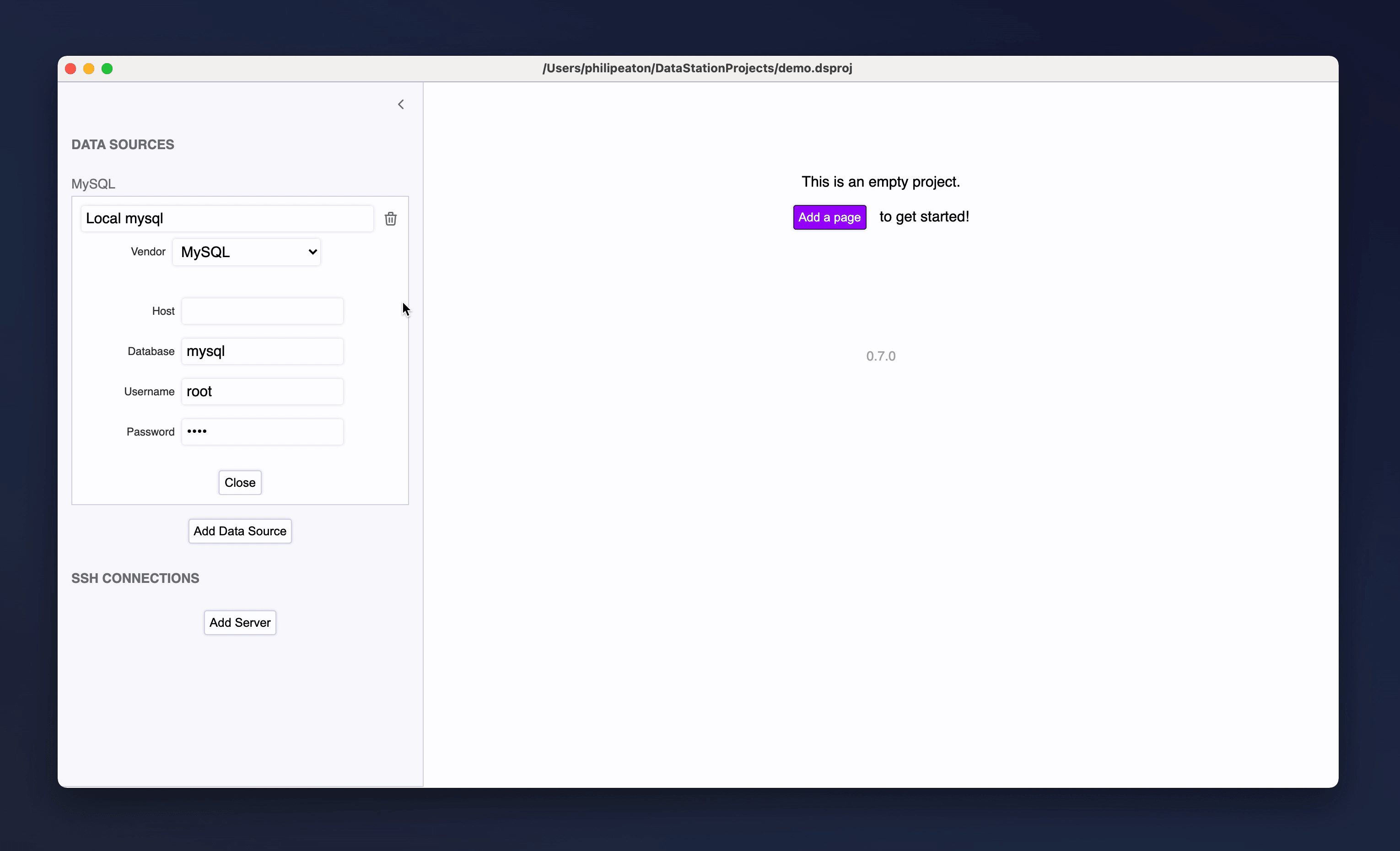This screenshot has height=851, width=1400.
Task: Click the Database input field
Action: pyautogui.click(x=262, y=351)
